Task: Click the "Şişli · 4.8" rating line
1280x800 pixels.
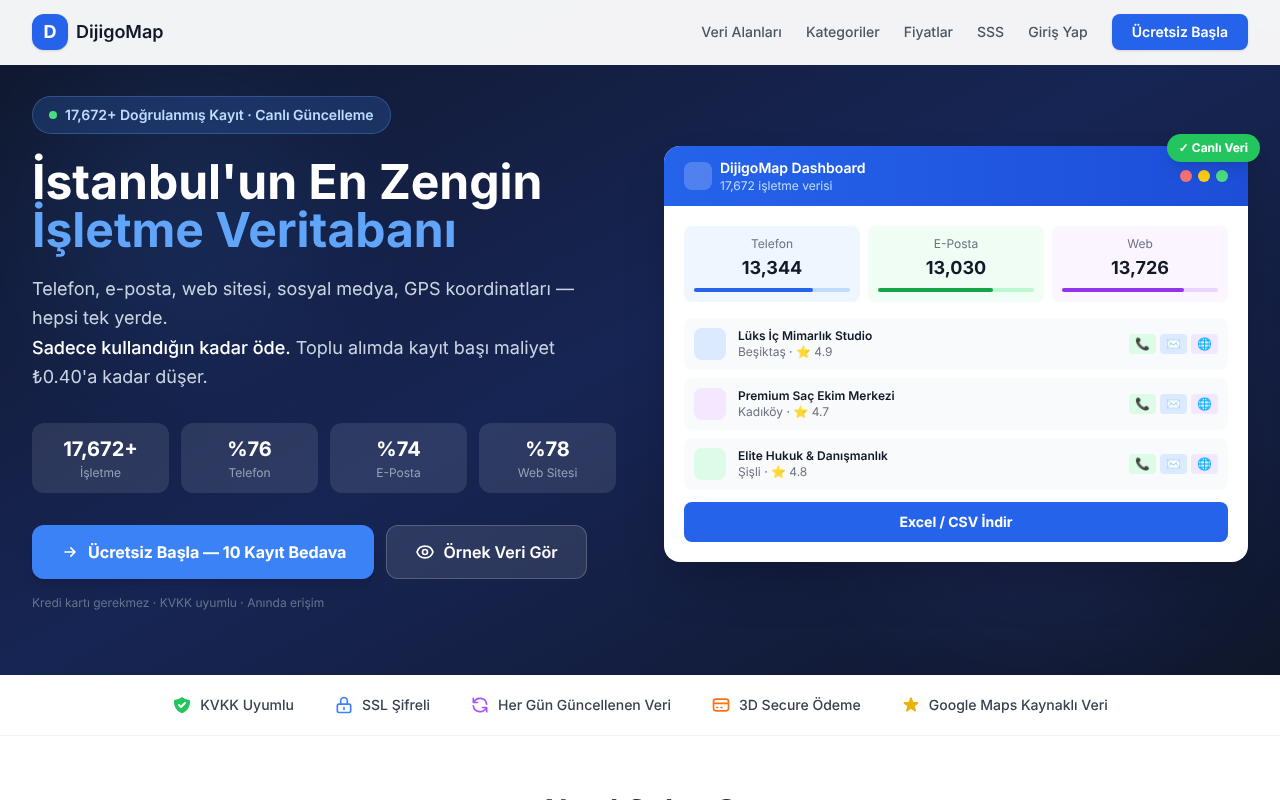Action: [772, 472]
